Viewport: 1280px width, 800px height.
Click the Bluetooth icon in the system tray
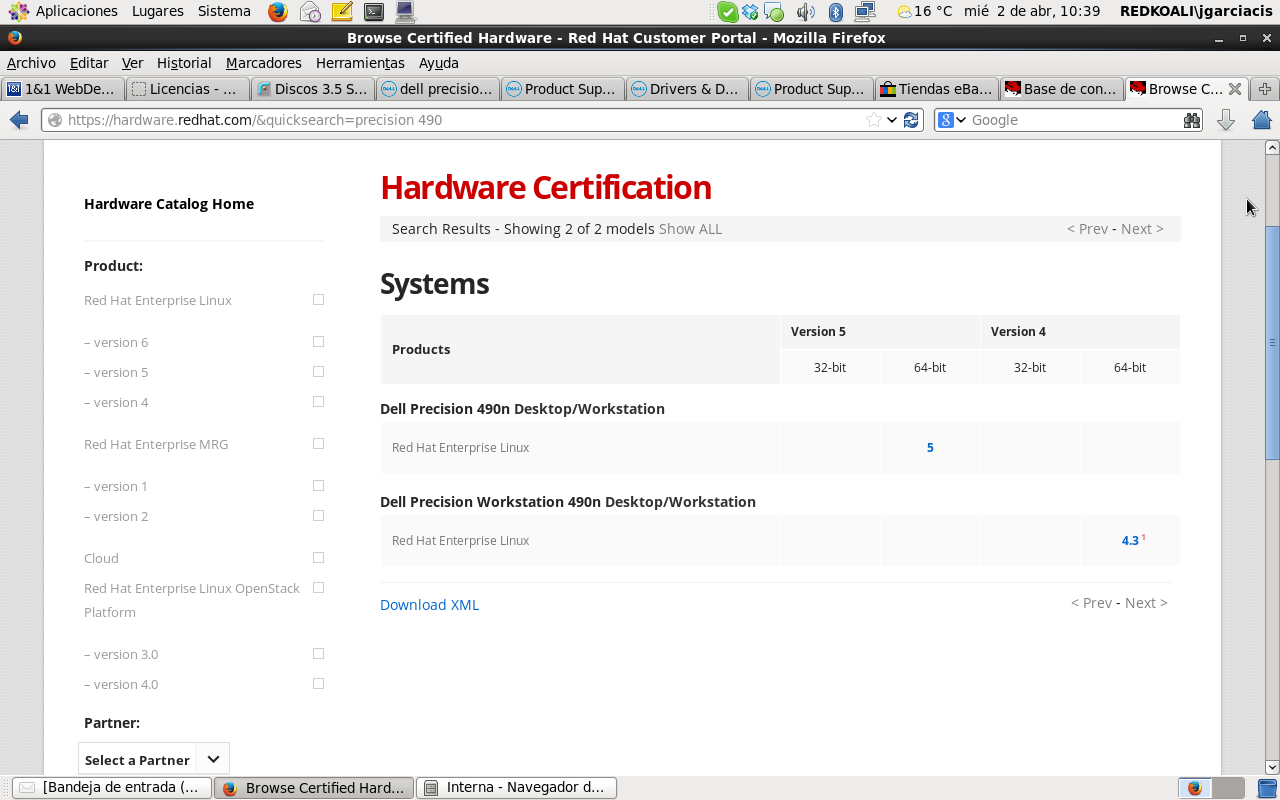pos(836,12)
